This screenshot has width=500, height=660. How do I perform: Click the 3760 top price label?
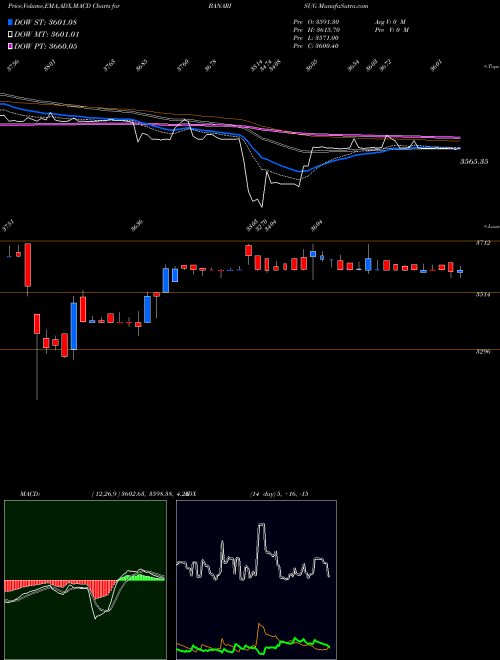point(183,65)
